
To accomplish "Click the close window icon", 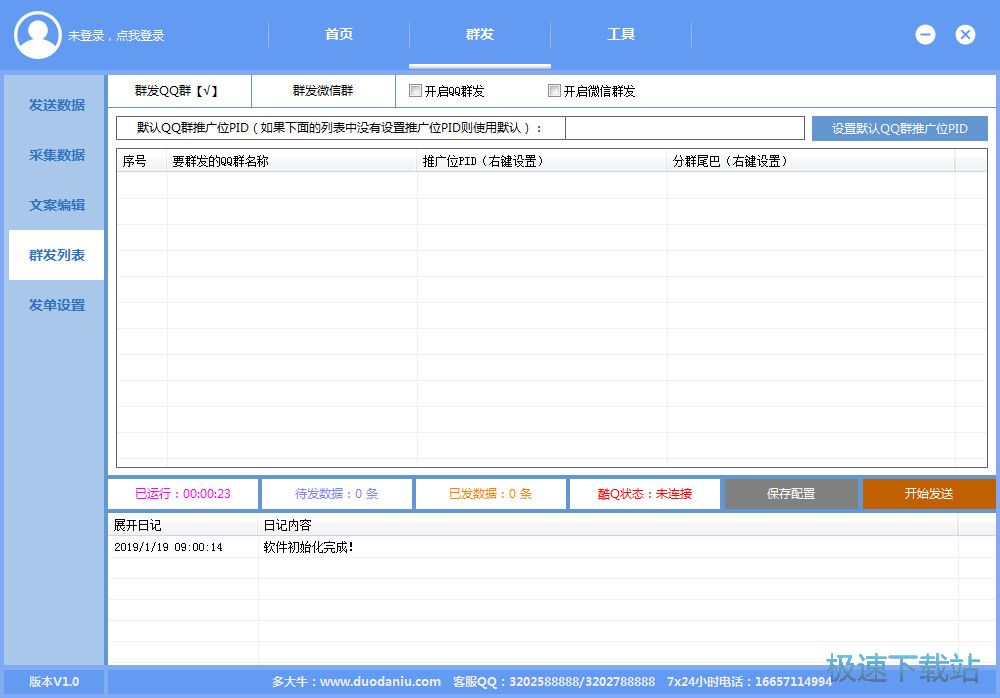I will tap(965, 35).
